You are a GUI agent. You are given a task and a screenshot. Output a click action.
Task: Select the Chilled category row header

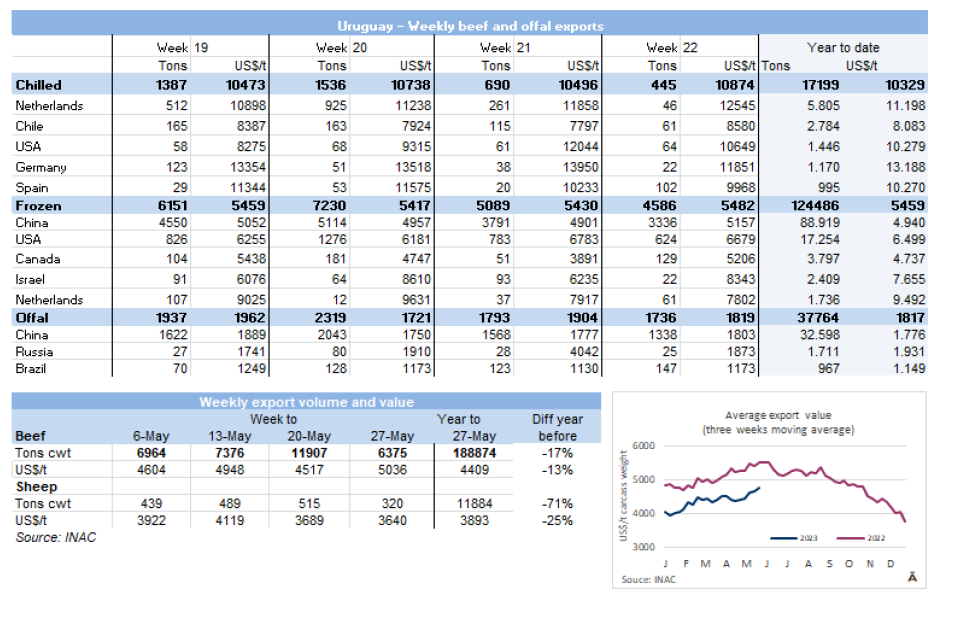click(38, 86)
